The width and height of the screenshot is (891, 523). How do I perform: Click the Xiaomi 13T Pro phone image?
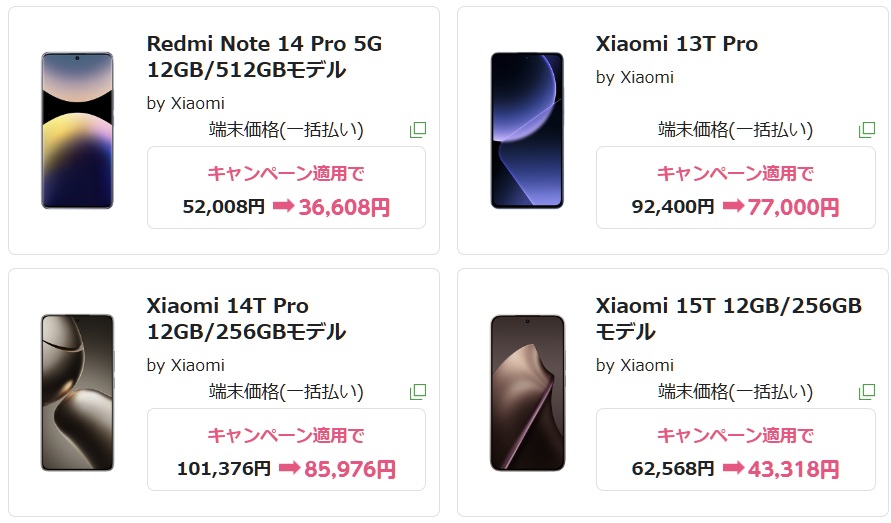coord(526,130)
